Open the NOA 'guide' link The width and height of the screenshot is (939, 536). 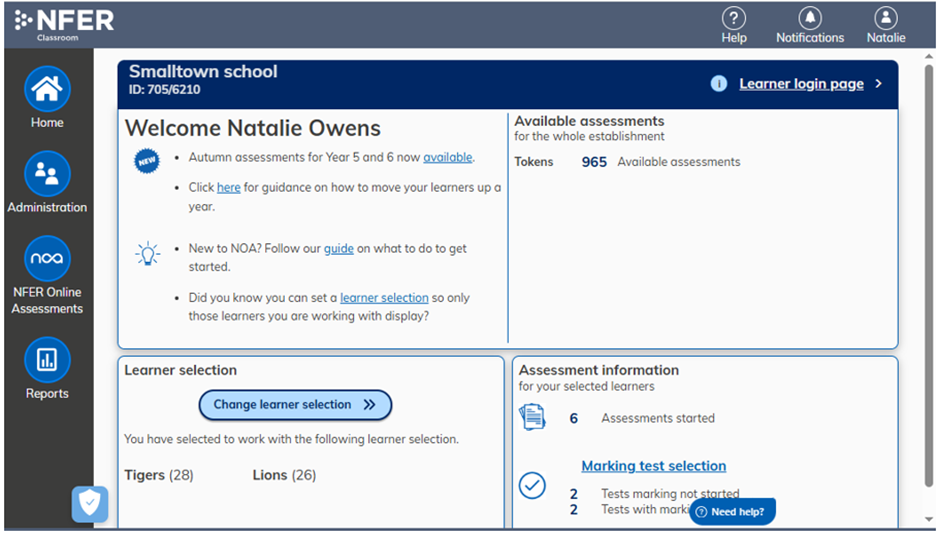(x=338, y=249)
